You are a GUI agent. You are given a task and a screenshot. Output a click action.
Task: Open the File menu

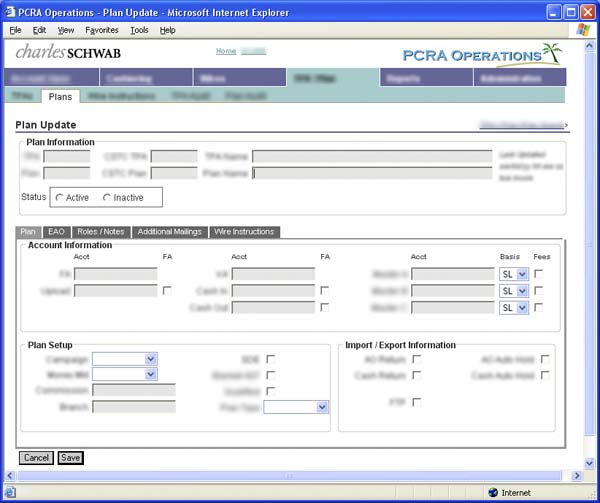[15, 30]
